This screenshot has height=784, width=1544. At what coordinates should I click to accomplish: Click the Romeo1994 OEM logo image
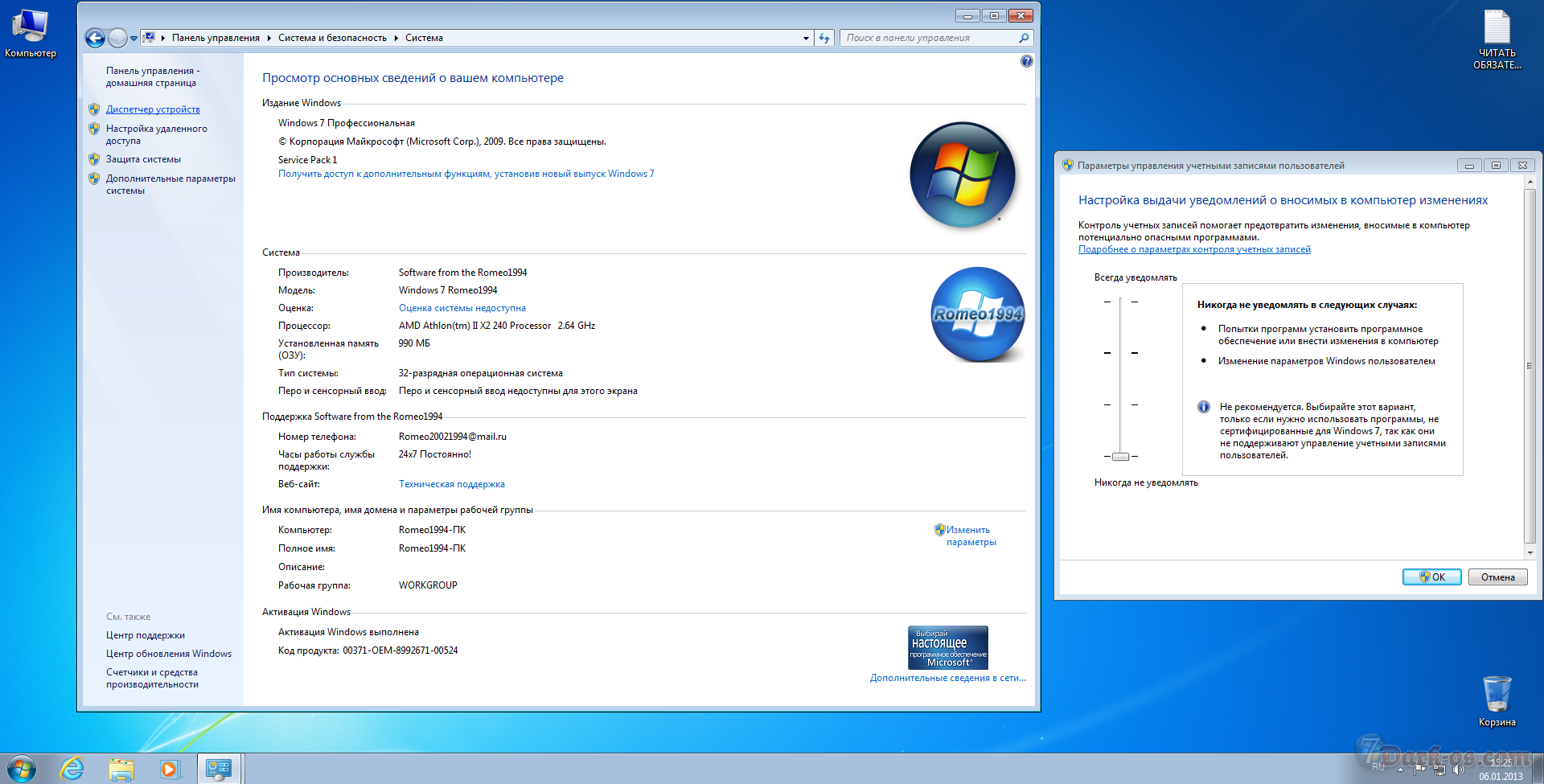point(978,314)
